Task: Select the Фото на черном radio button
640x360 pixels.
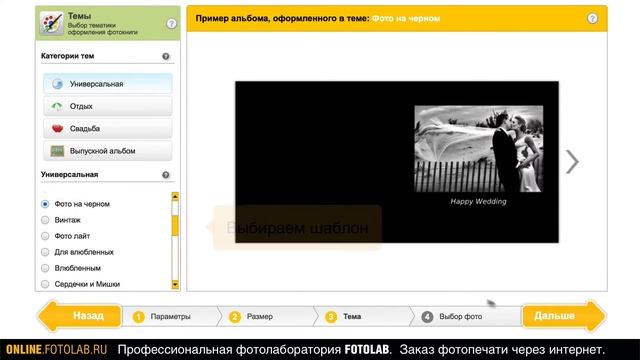Action: 45,204
